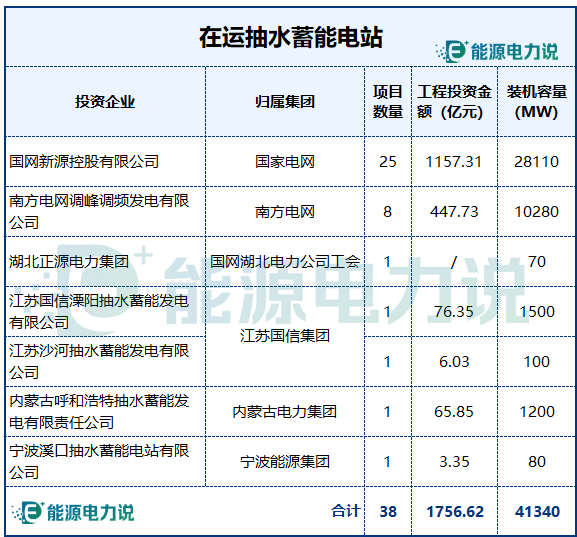Click the 国网湖北电力公司工会 cell

point(285,262)
